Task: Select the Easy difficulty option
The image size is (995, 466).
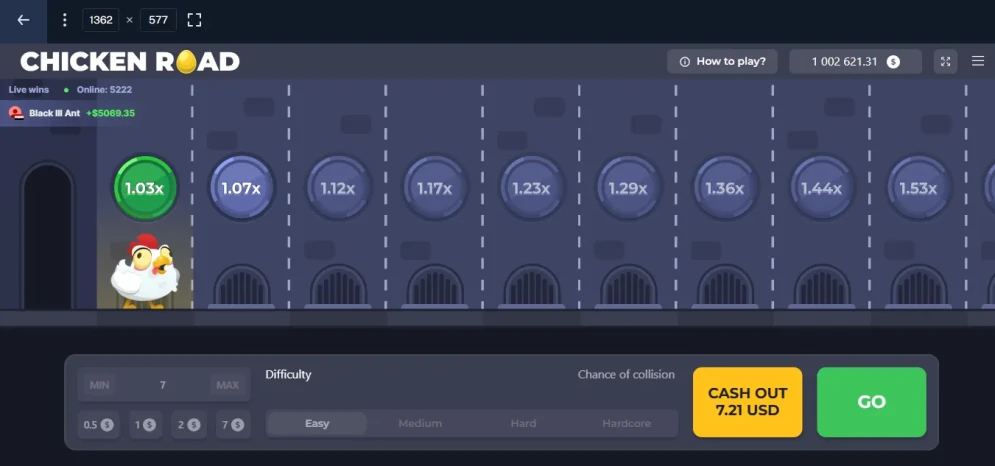Action: [317, 423]
